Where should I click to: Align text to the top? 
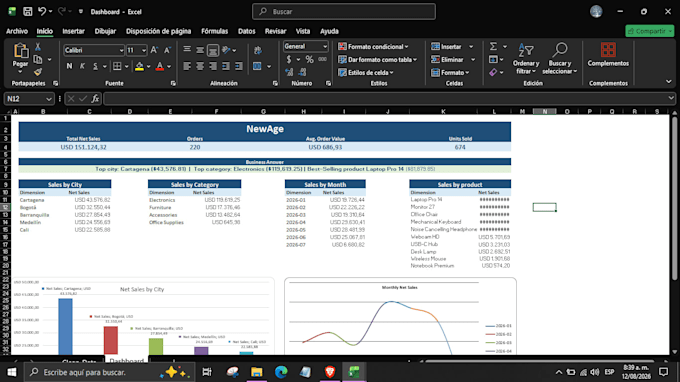click(187, 50)
